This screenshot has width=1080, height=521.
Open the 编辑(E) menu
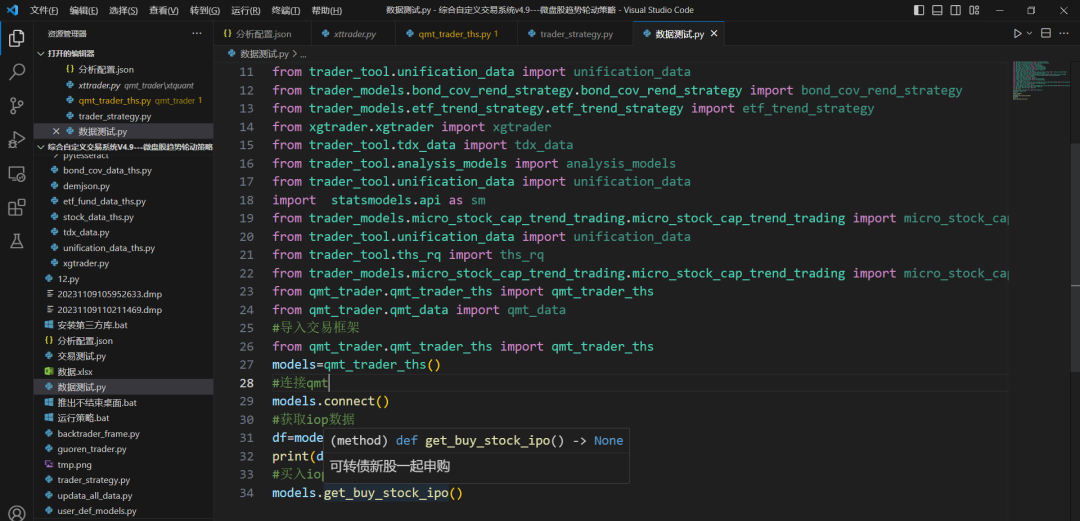click(x=83, y=10)
